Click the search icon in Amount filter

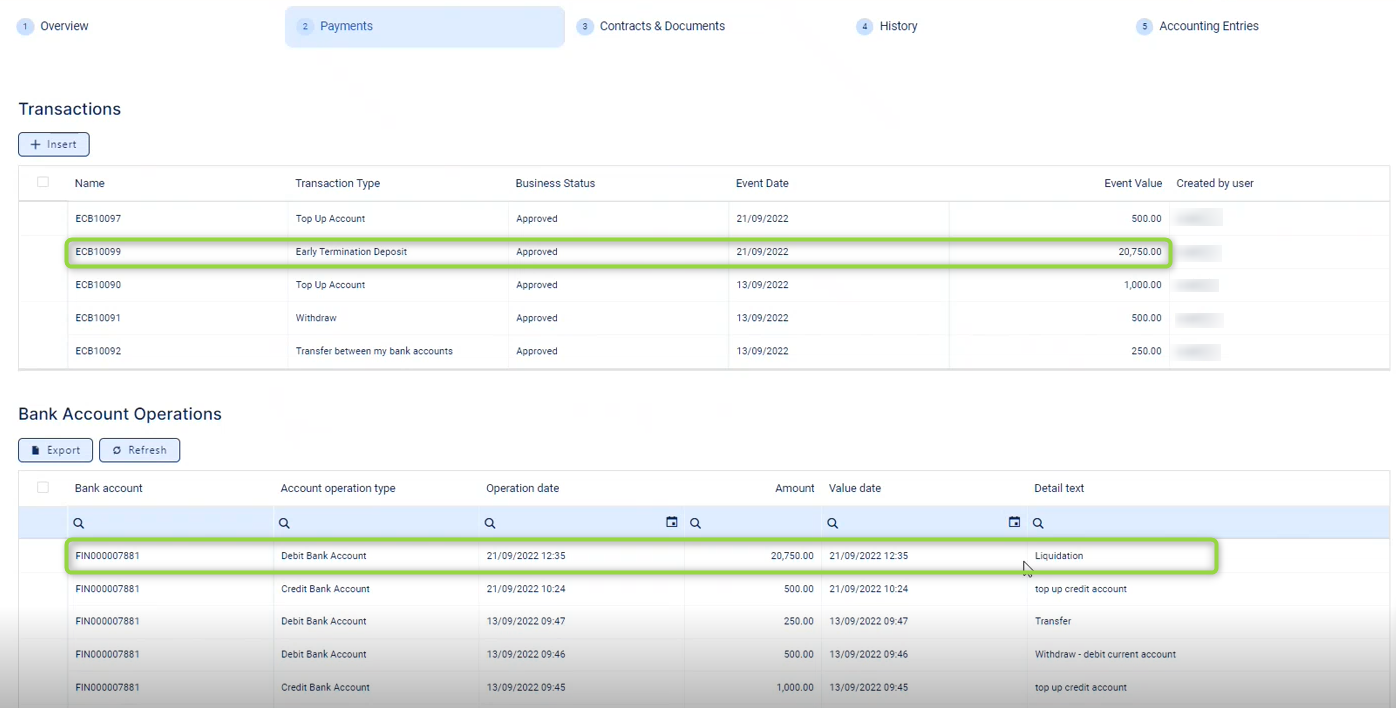click(x=695, y=523)
